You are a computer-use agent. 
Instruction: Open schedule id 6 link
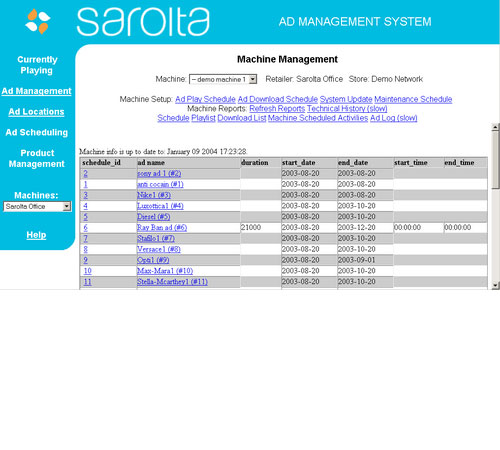point(86,228)
